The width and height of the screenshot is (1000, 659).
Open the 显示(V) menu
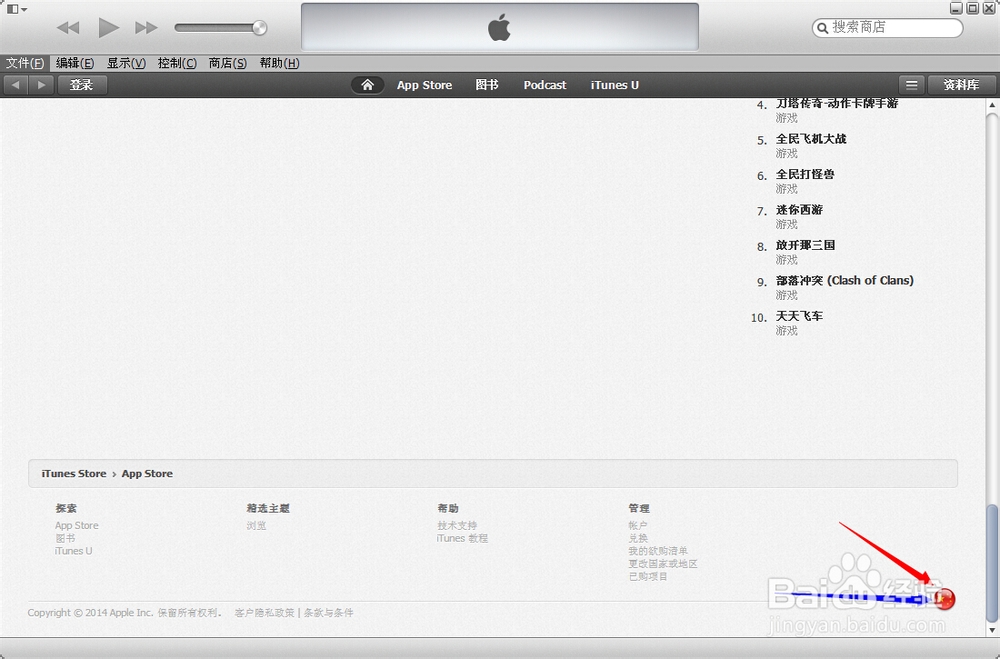click(x=126, y=63)
